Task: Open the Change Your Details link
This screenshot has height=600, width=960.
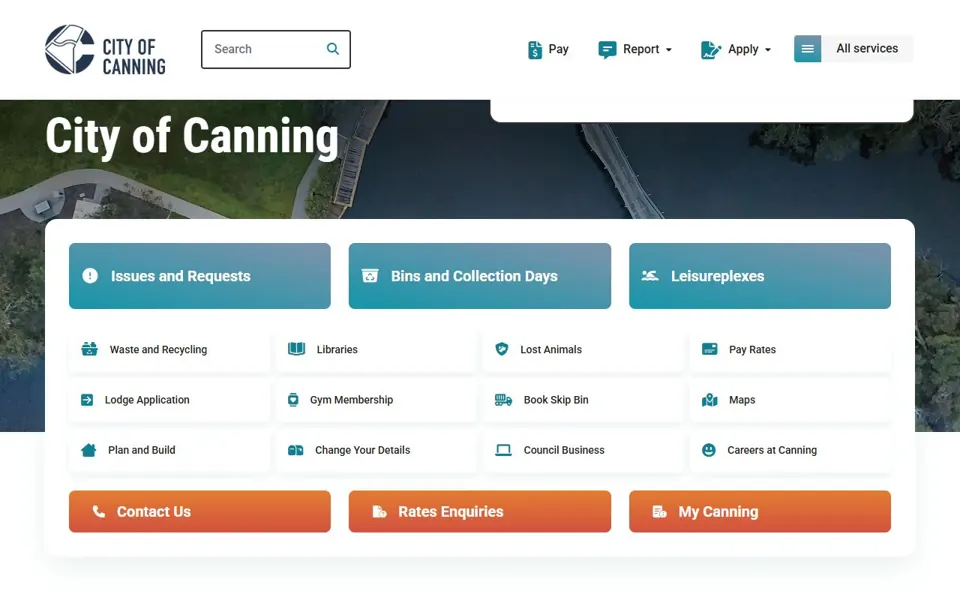Action: pos(362,450)
